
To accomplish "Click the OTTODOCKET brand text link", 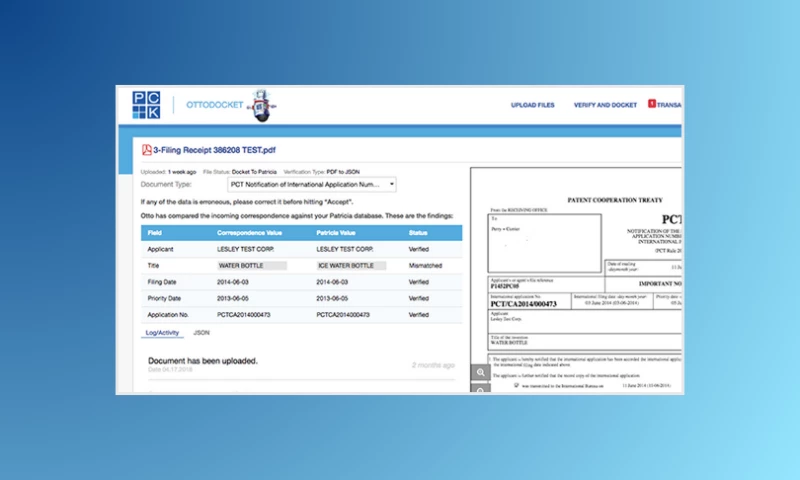I will click(214, 105).
